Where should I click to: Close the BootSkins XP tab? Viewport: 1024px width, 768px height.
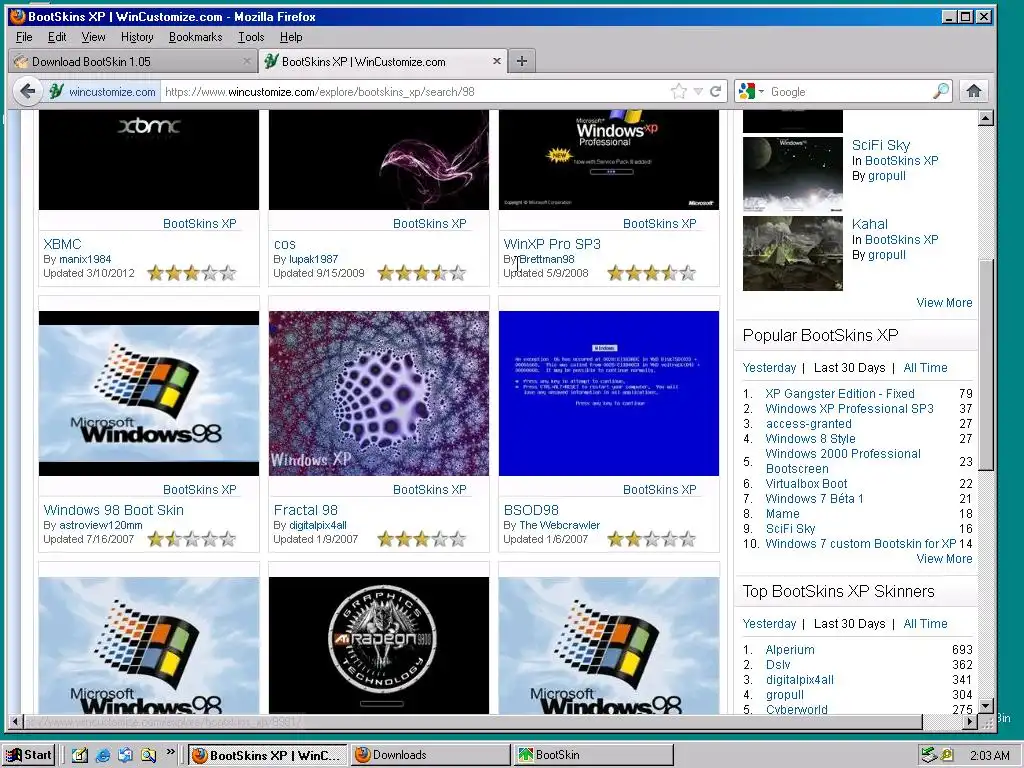[x=497, y=61]
